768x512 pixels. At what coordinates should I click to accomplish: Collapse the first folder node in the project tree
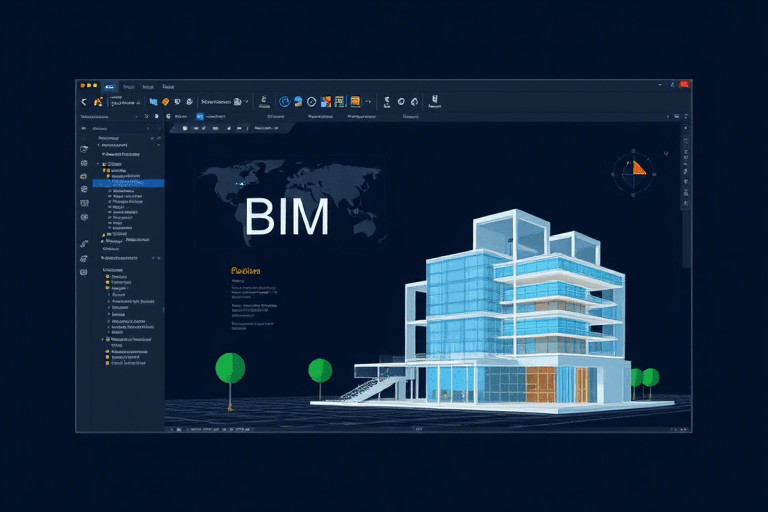98,165
